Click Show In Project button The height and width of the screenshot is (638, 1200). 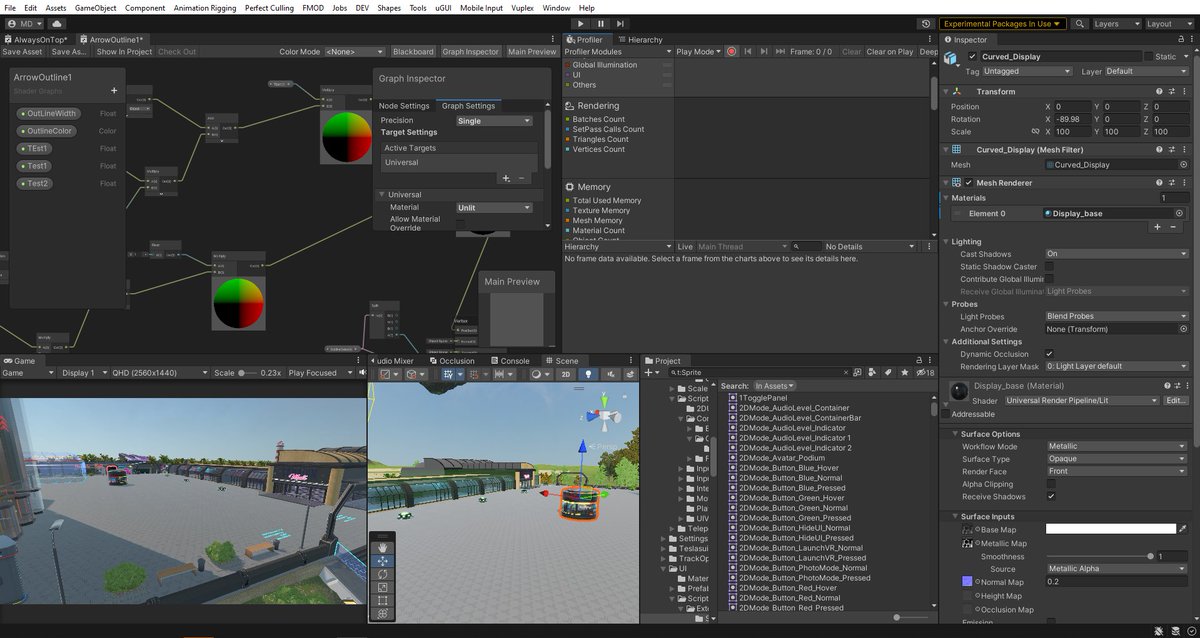point(124,51)
